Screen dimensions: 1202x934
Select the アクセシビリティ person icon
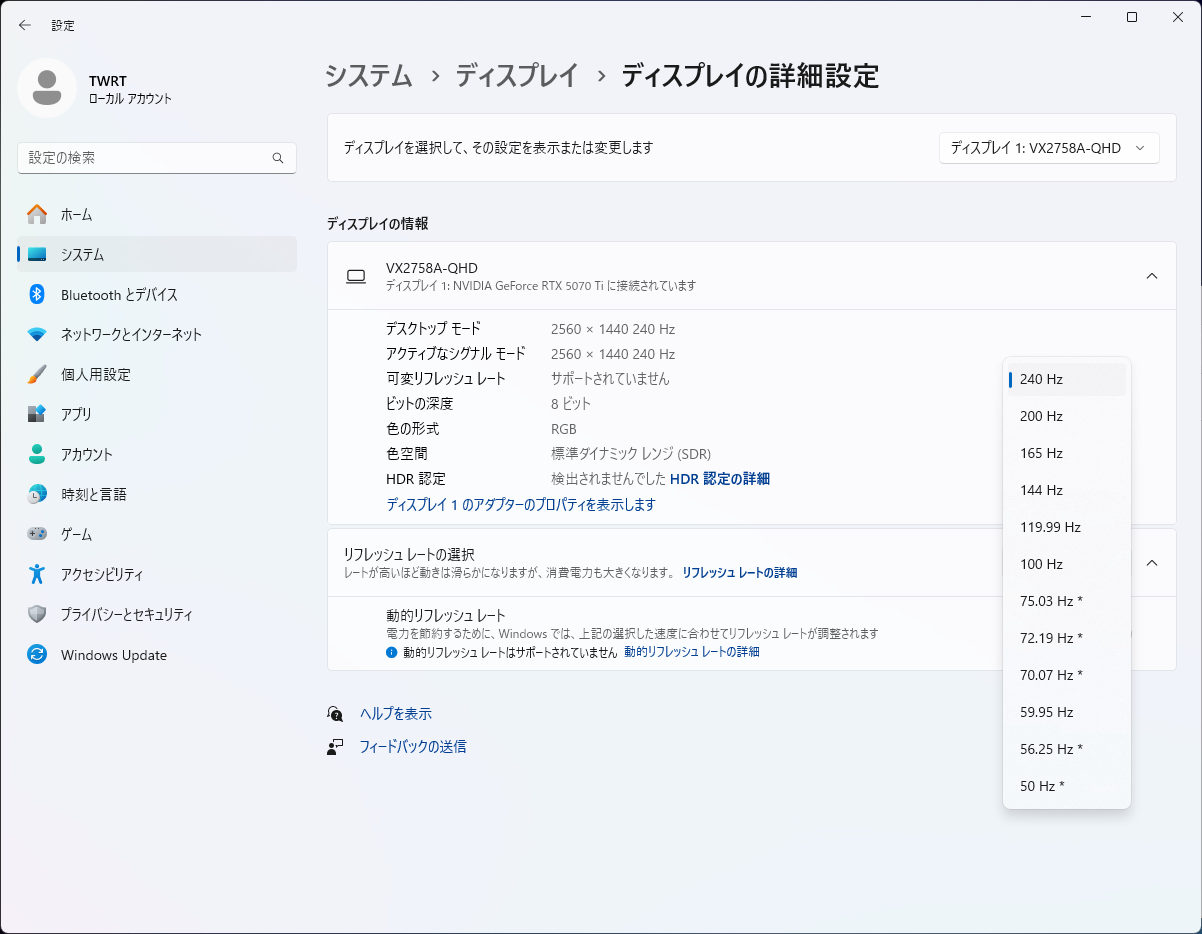[x=37, y=574]
